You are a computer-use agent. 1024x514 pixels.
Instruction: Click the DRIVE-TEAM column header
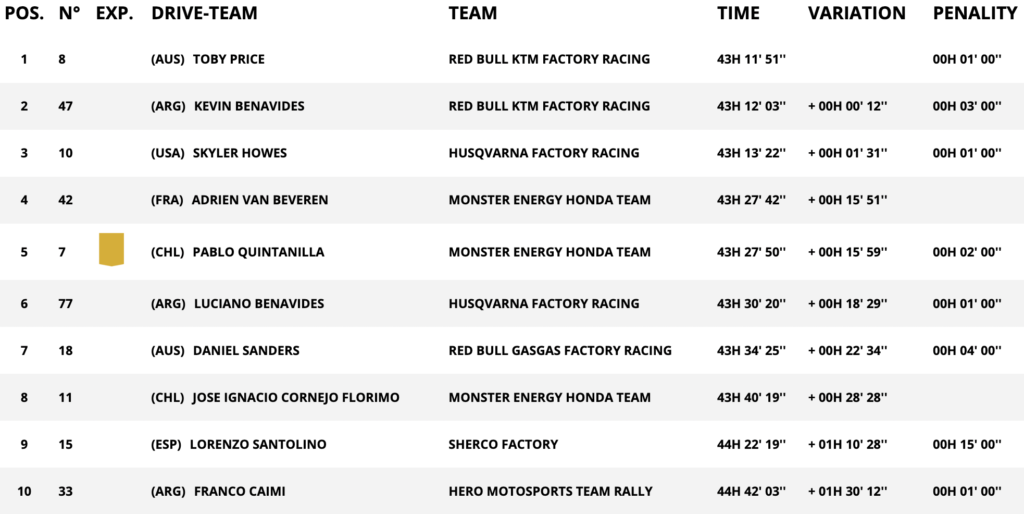204,14
